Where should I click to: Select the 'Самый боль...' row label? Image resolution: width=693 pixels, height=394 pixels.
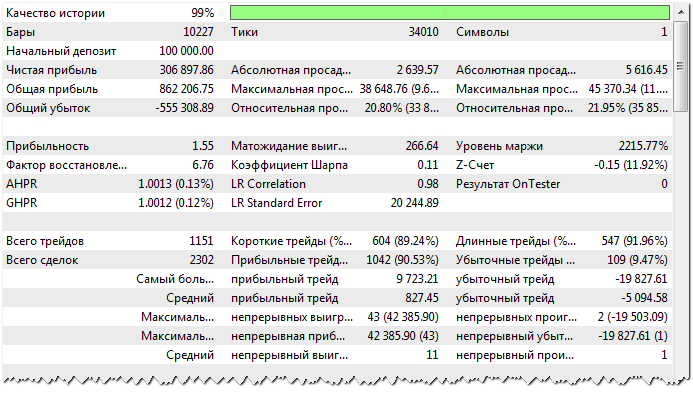(175, 279)
